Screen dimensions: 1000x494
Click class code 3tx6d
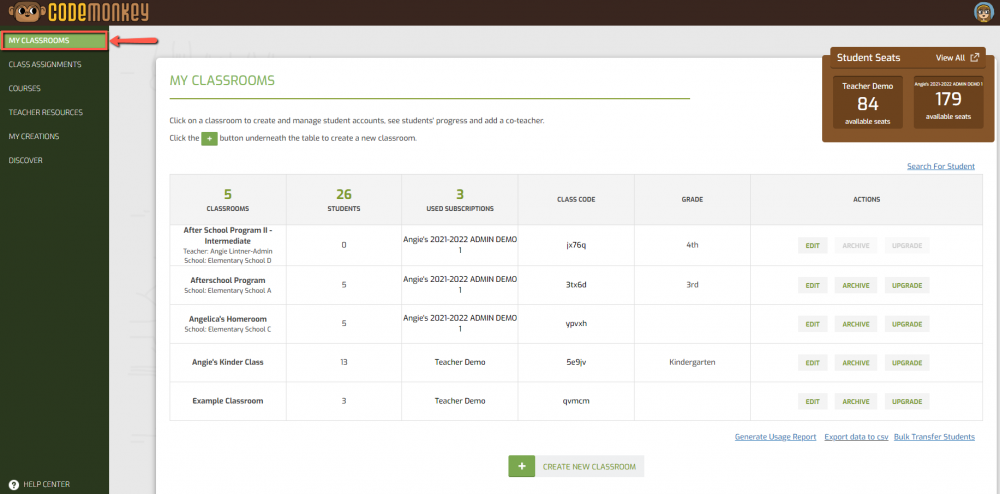[x=576, y=285]
